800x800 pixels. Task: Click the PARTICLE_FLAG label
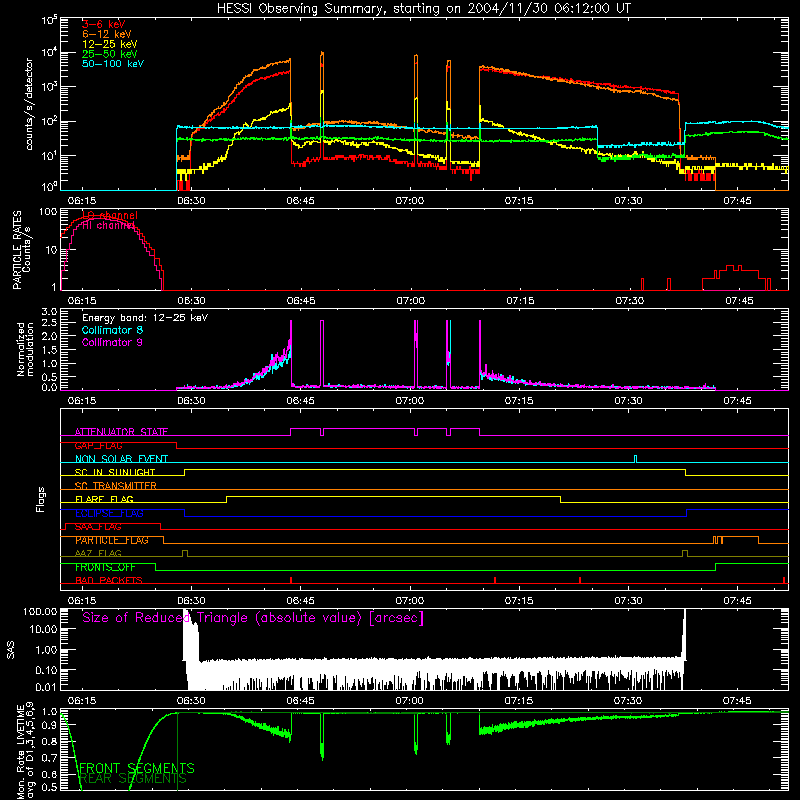click(x=112, y=540)
